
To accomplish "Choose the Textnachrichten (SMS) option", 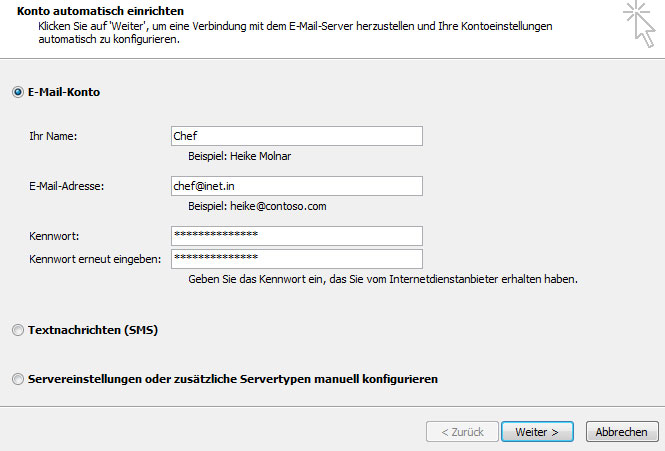I will coord(17,329).
